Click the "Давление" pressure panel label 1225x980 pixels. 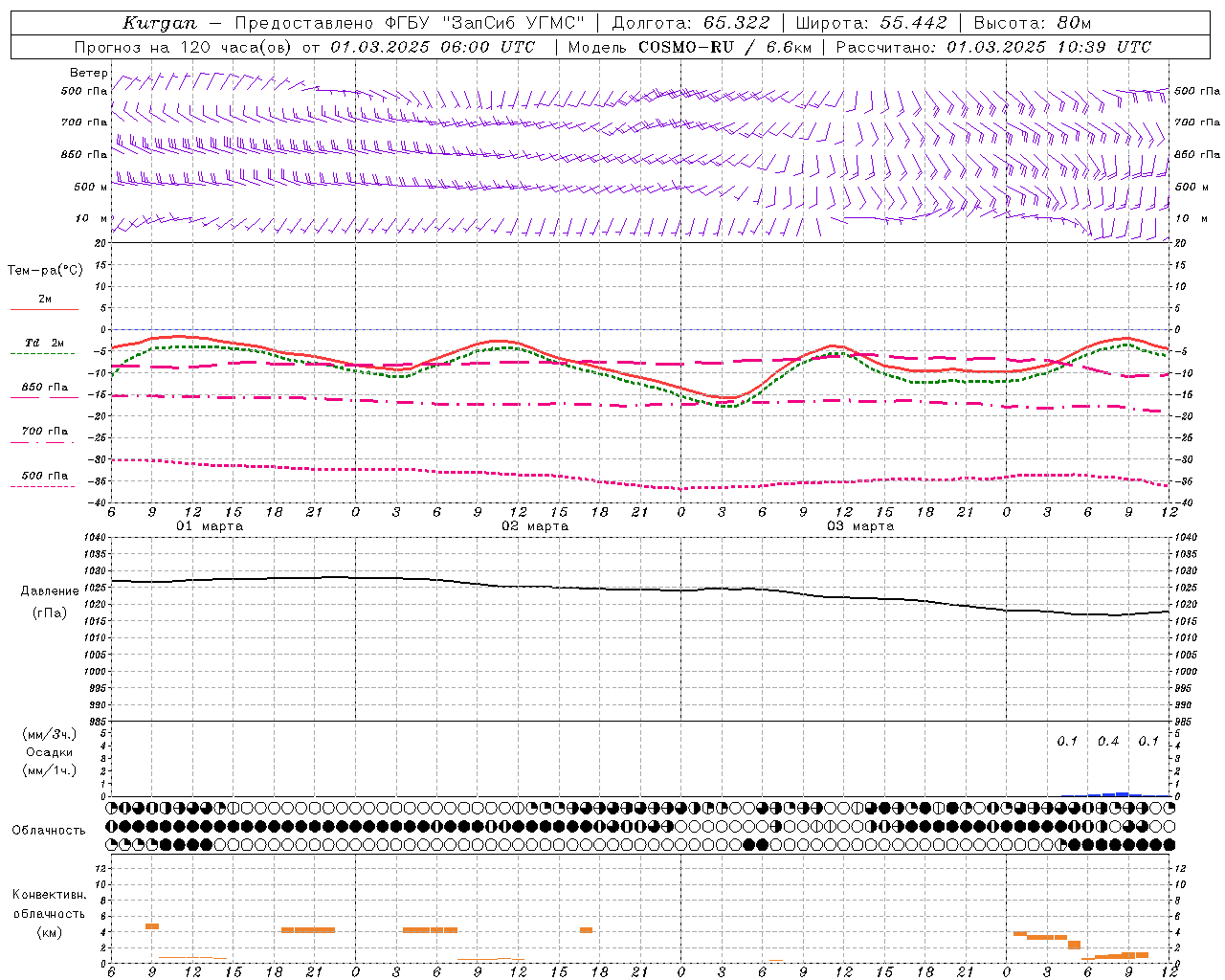click(x=50, y=590)
